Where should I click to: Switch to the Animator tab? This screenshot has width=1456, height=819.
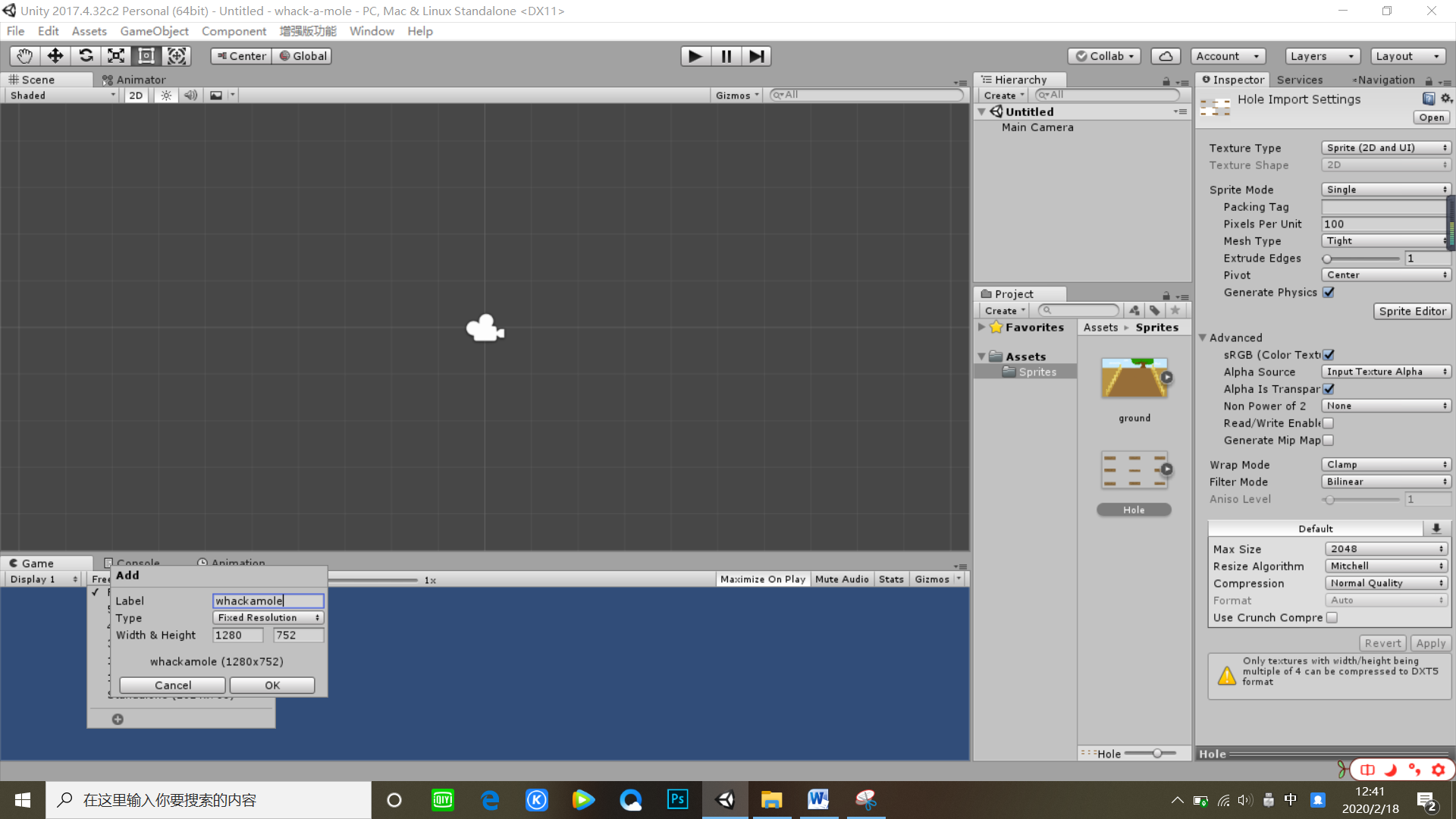point(135,80)
